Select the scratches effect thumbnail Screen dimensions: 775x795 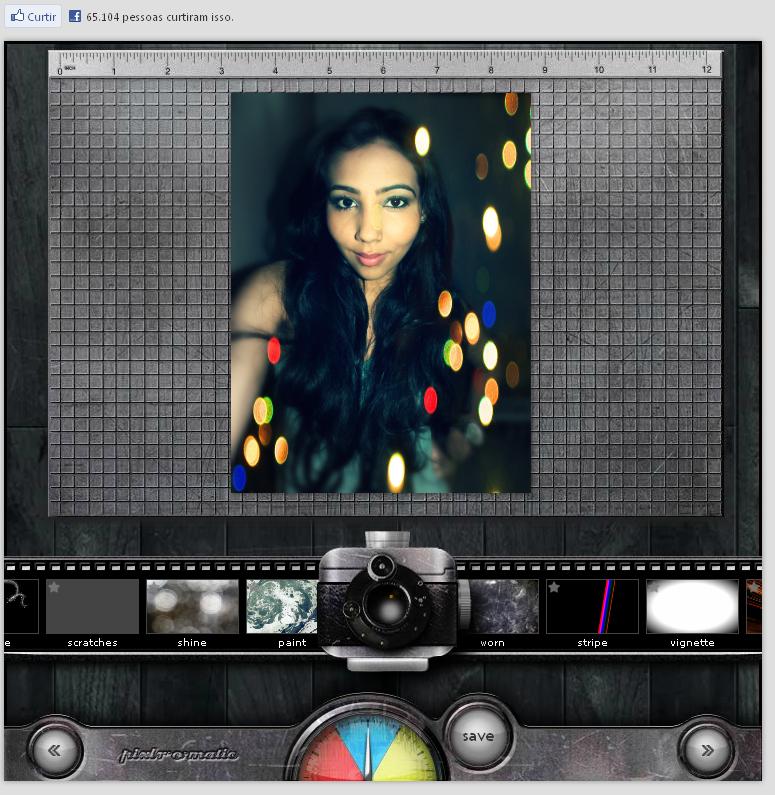click(x=92, y=606)
